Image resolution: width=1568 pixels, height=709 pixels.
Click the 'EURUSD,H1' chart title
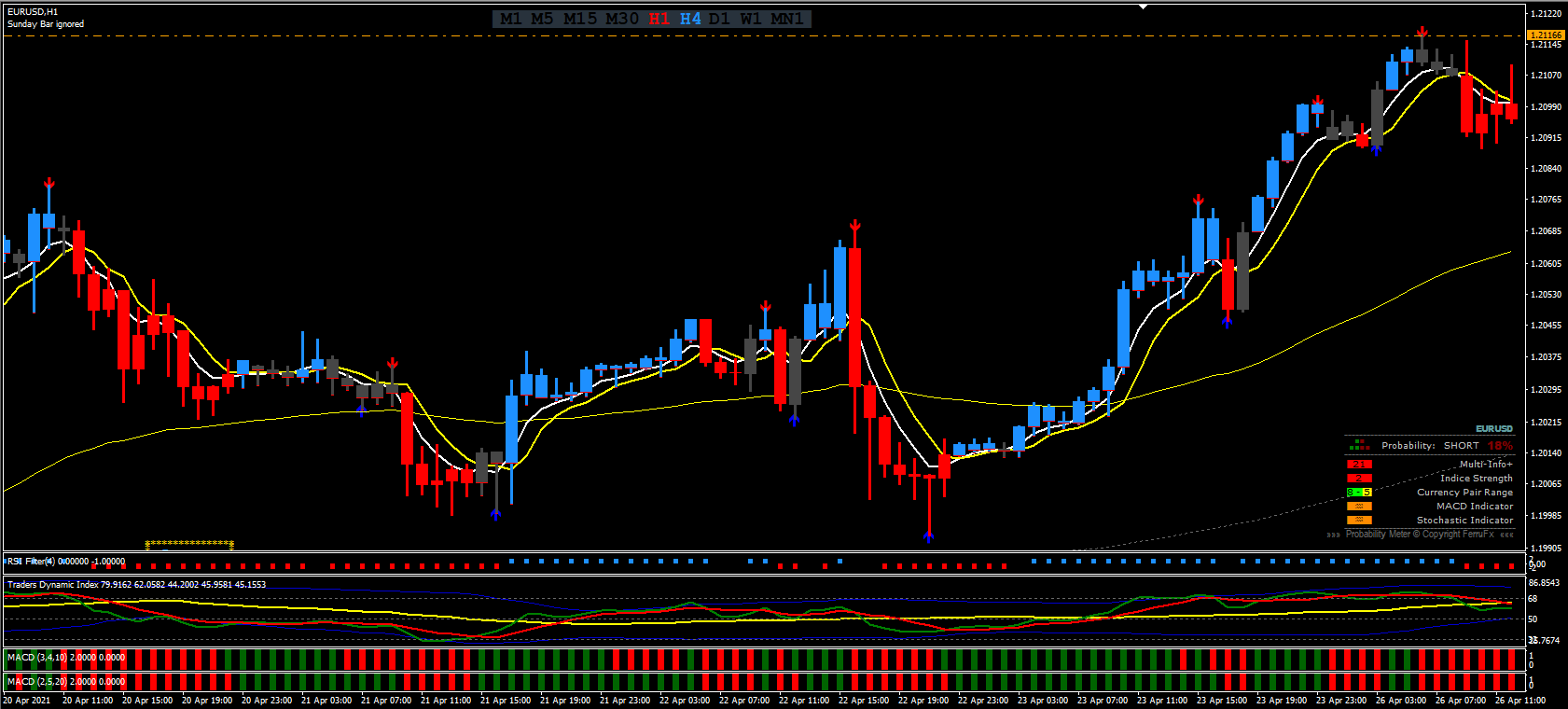pyautogui.click(x=33, y=12)
